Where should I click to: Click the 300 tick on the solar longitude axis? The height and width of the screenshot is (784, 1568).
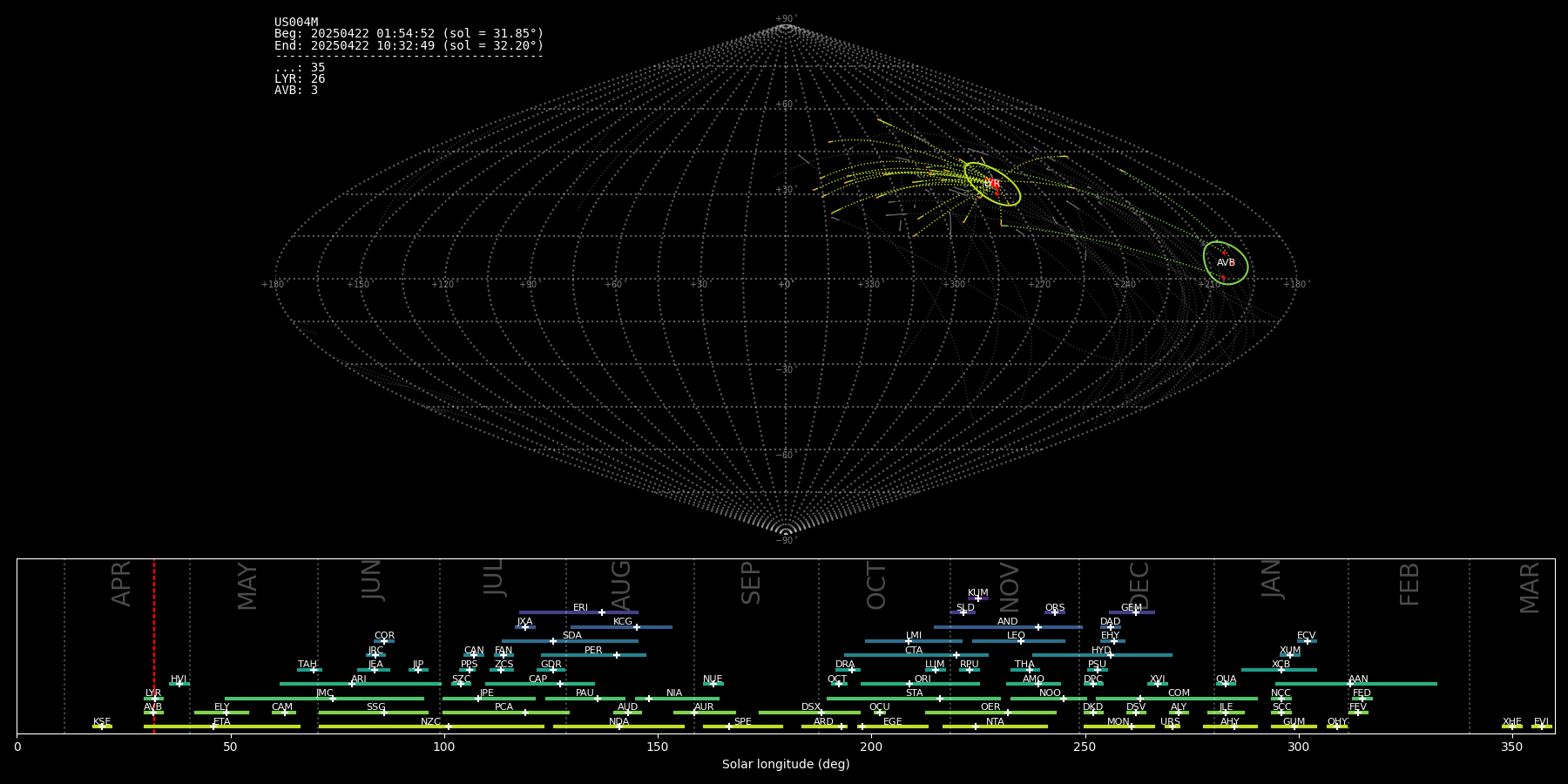click(x=1298, y=747)
